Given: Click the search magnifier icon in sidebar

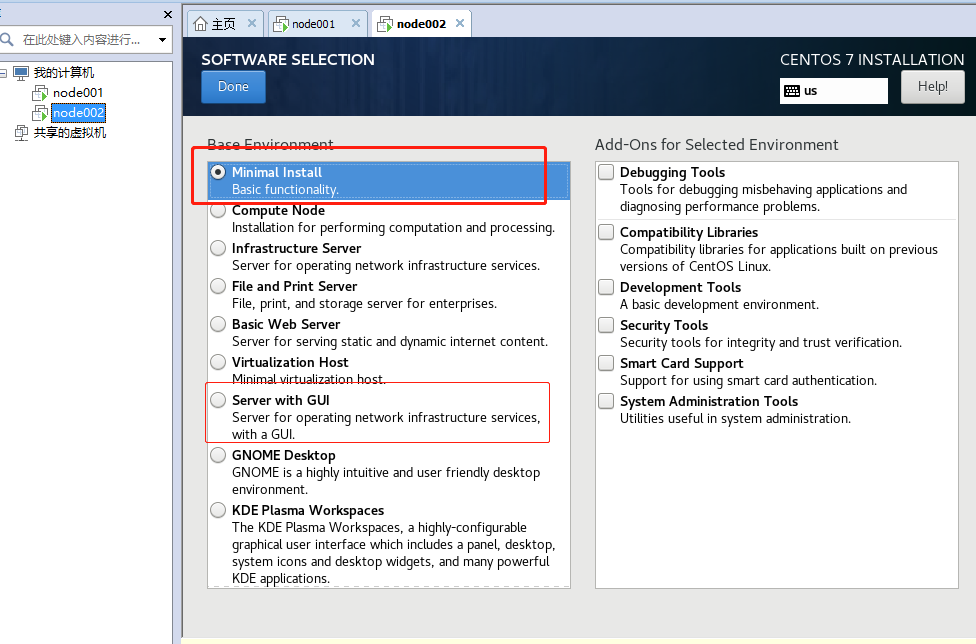Looking at the screenshot, I should (7, 40).
